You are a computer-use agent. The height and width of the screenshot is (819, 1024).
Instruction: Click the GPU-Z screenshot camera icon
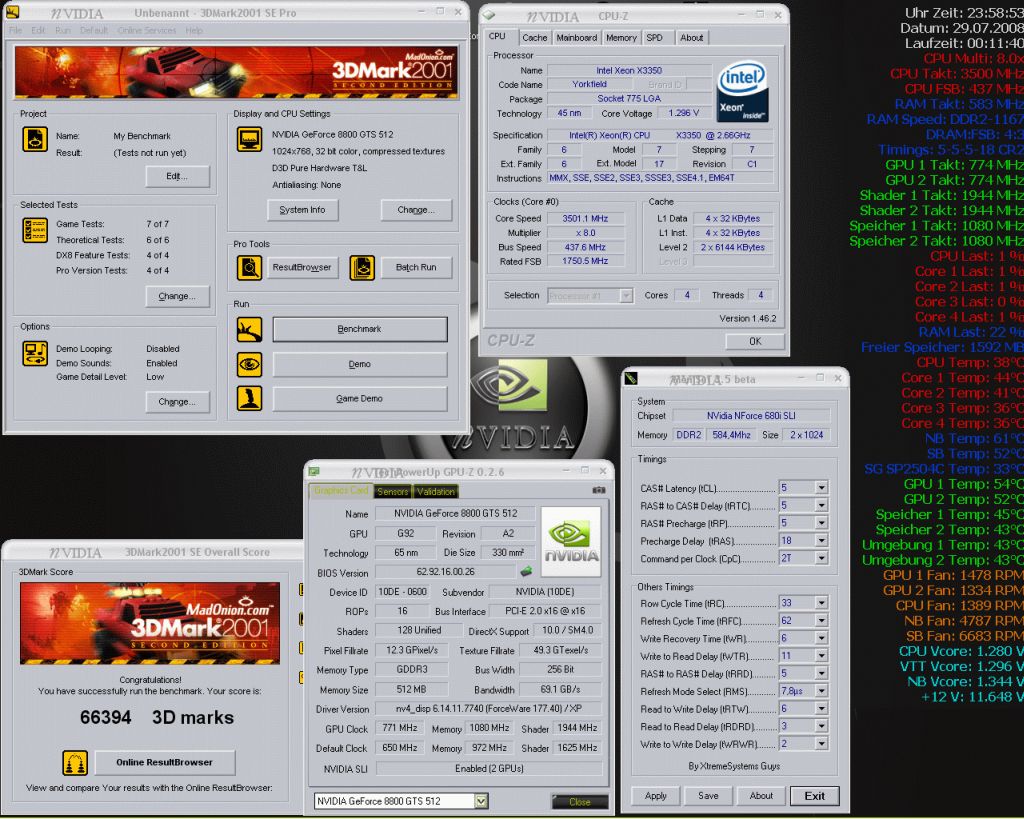pyautogui.click(x=598, y=490)
